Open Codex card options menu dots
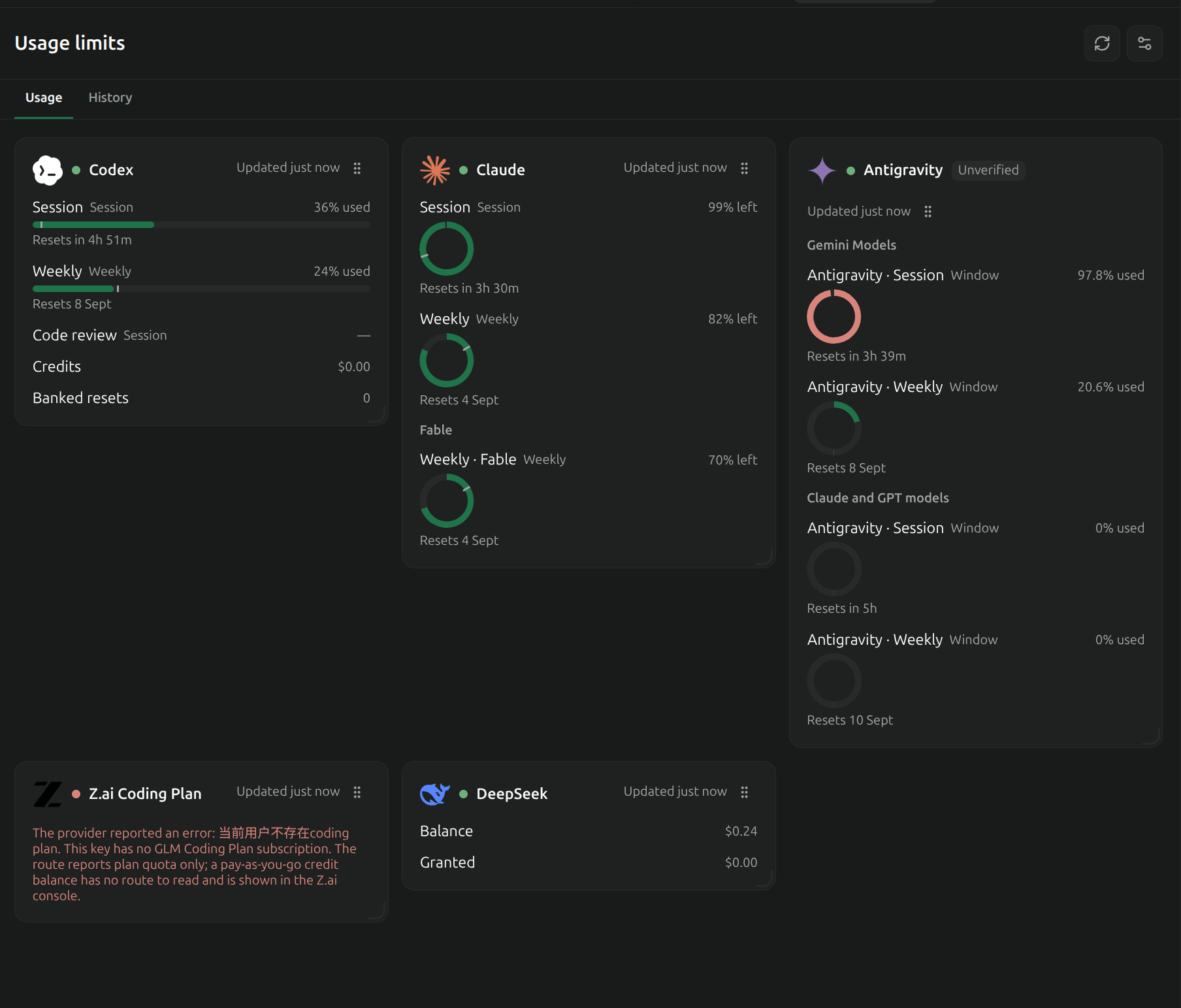 [357, 169]
